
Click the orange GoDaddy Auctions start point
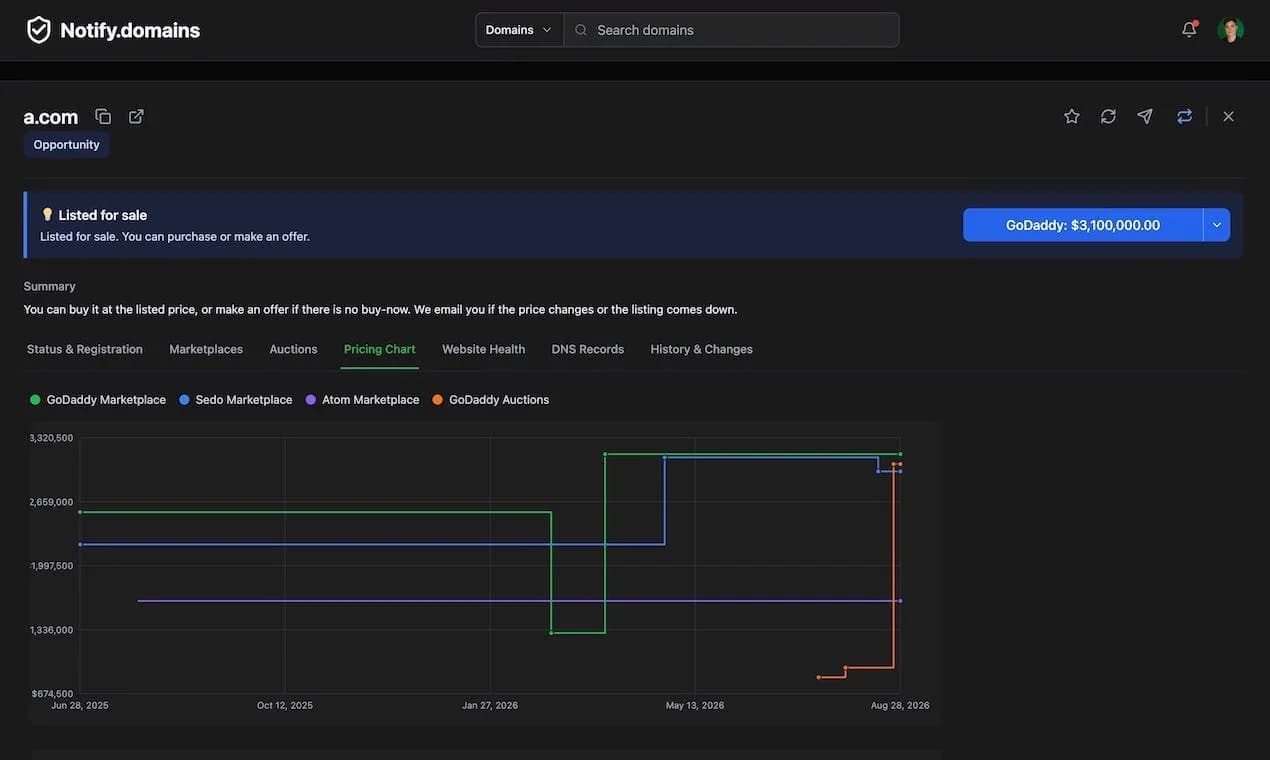pyautogui.click(x=818, y=677)
